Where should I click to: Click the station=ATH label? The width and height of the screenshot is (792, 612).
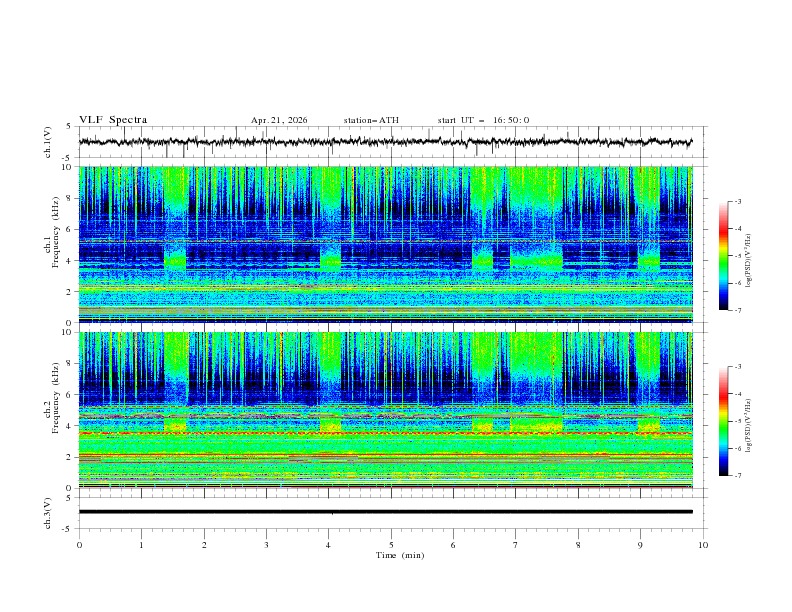[x=371, y=120]
